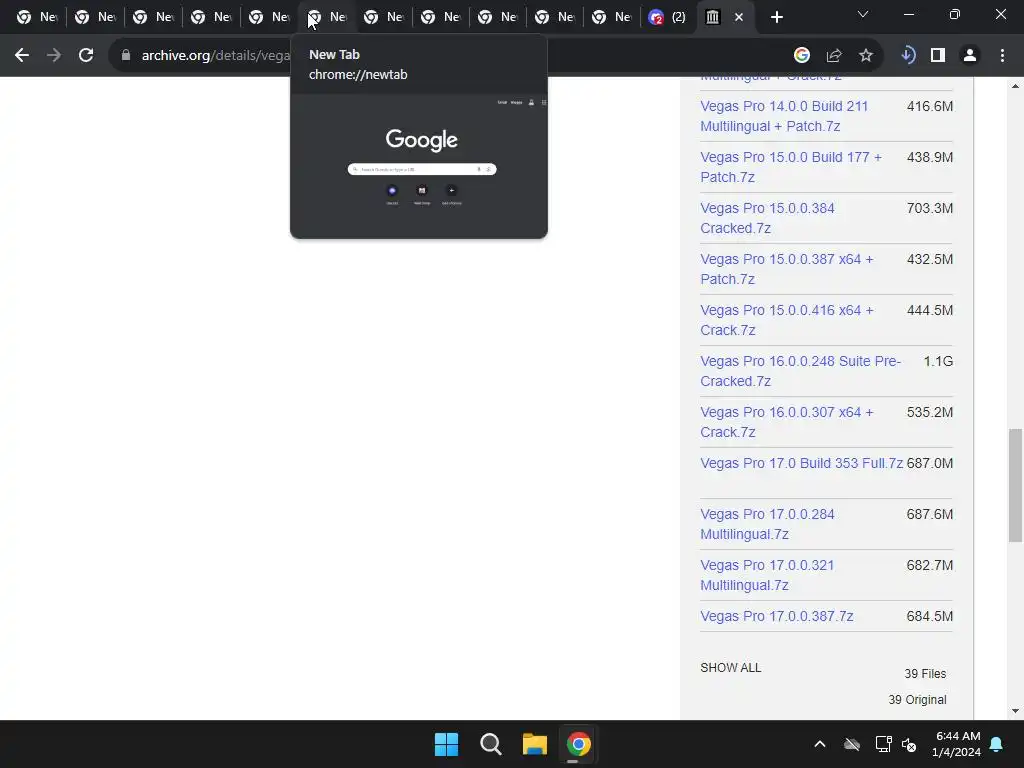Screen dimensions: 1024x768
Task: Open Vegas Pro 15.0.0.384 Cracked.7z link
Action: point(767,218)
